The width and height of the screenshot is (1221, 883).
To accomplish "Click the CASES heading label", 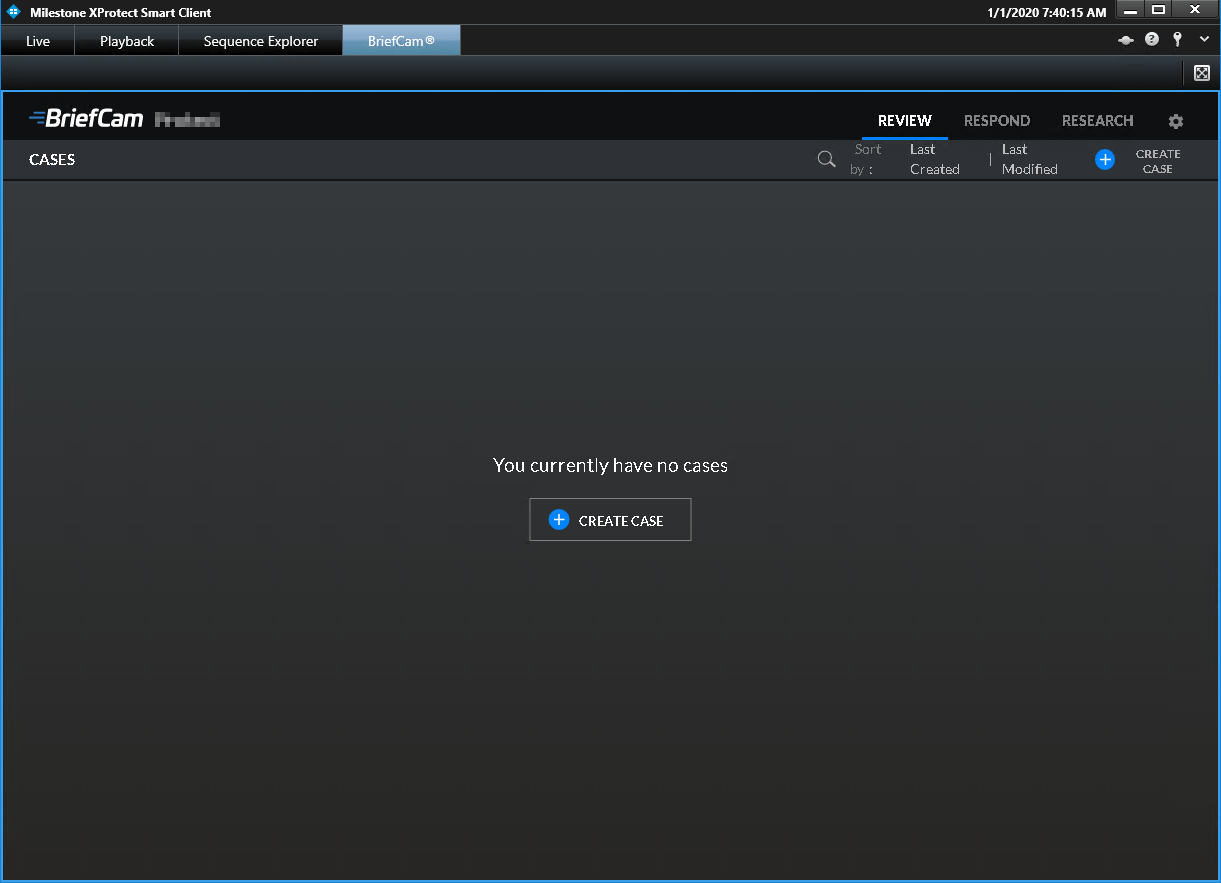I will coord(52,159).
